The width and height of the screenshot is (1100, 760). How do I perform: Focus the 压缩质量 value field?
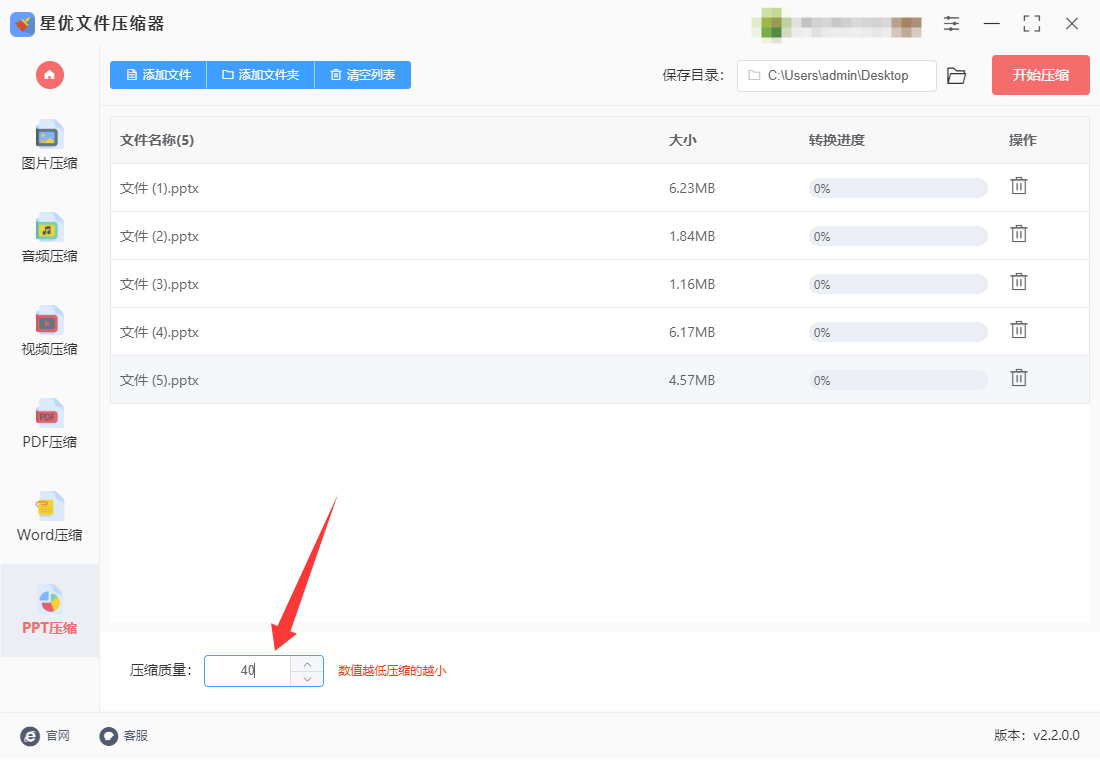(248, 671)
